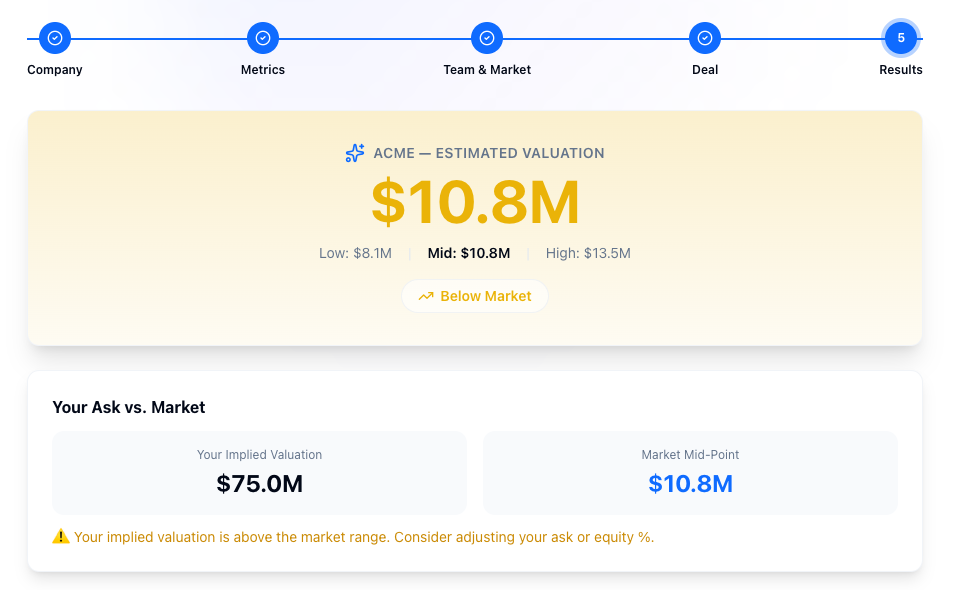Click the Mid: $10.8M value

(x=469, y=253)
